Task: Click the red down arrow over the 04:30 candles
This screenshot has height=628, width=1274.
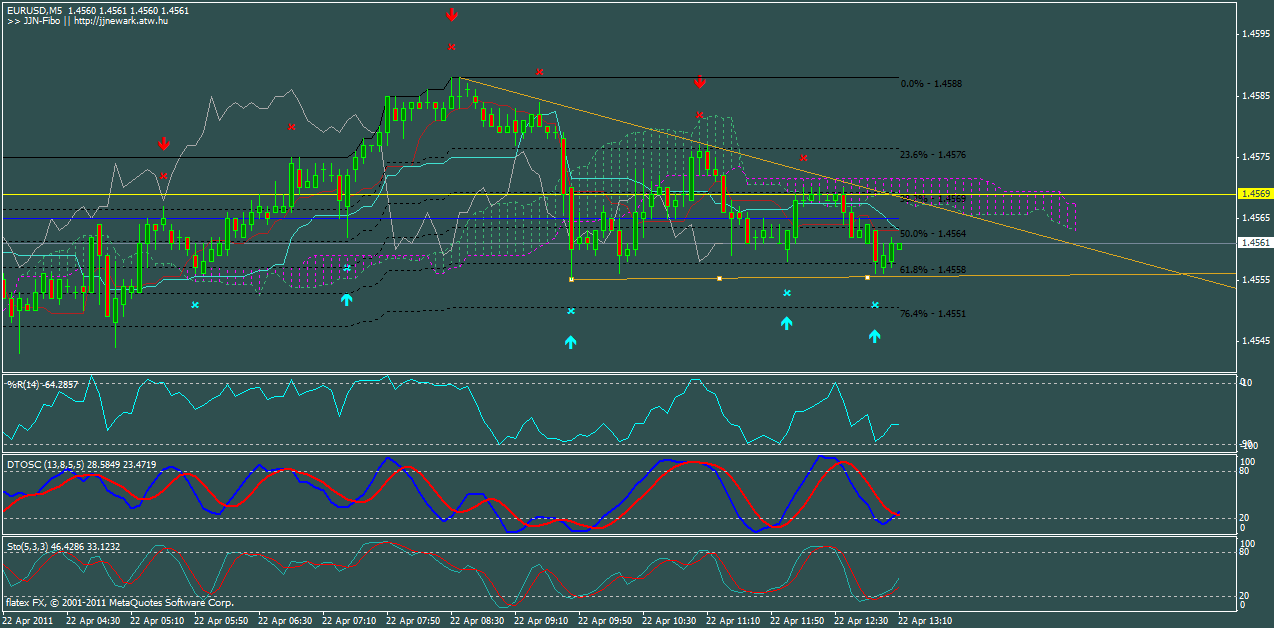Action: [x=163, y=144]
